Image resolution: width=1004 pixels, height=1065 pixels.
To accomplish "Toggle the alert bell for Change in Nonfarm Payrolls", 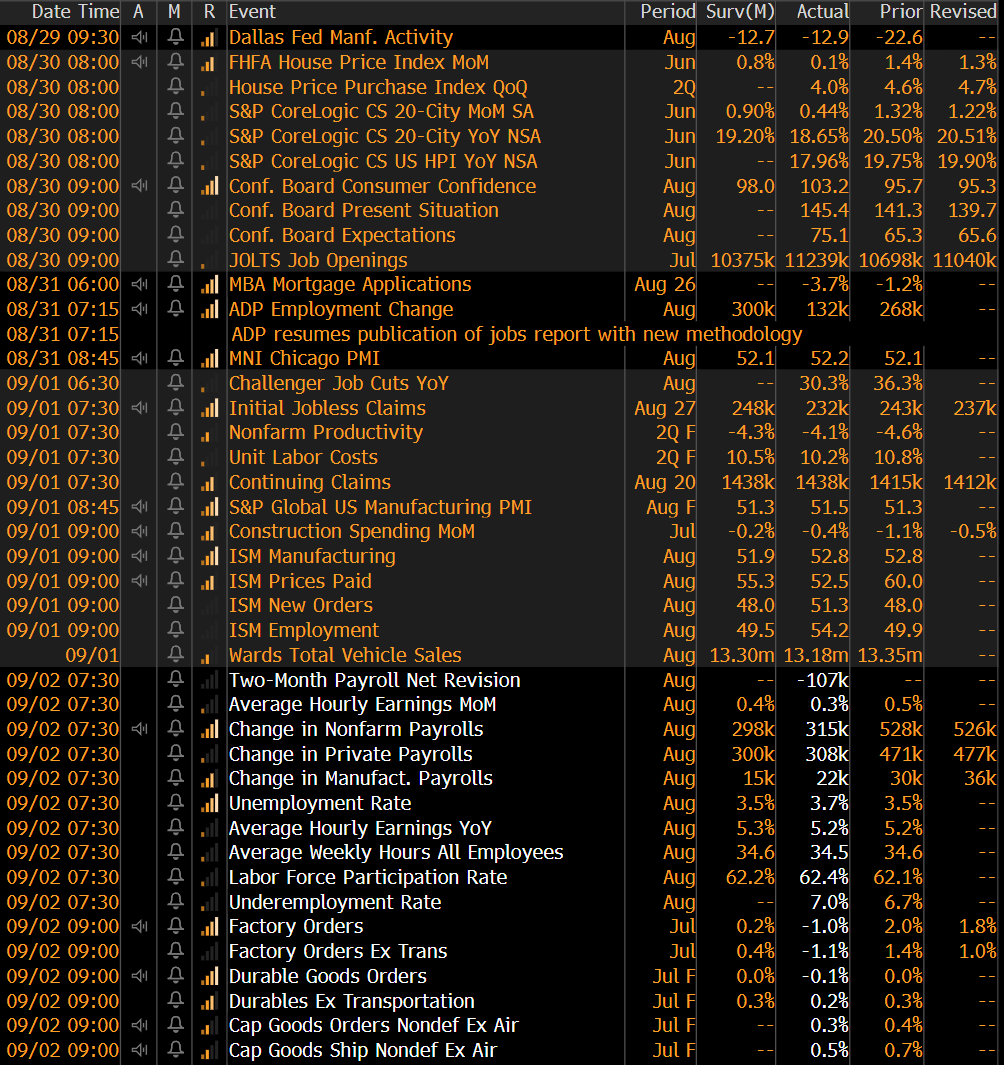I will 176,729.
